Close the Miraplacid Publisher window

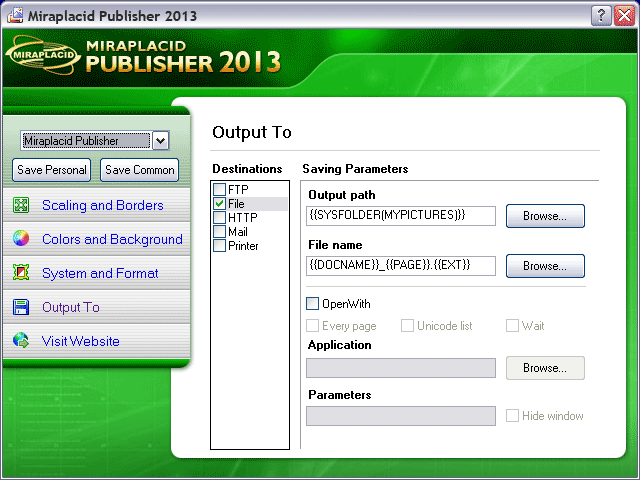(624, 16)
